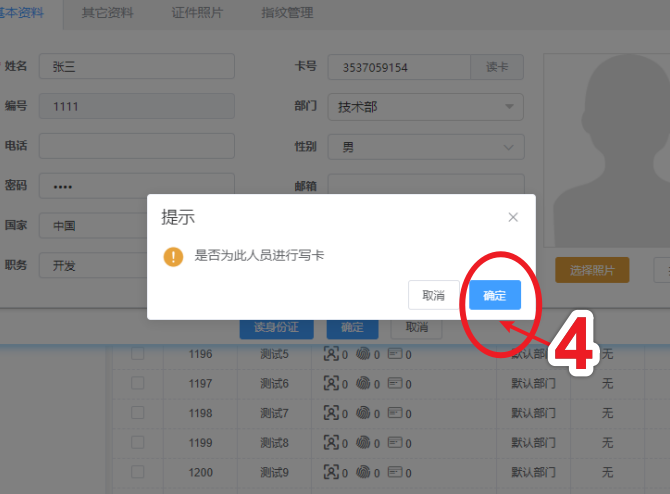Viewport: 670px width, 494px height.
Task: Click 取消 in the prompt dialog
Action: 433,295
